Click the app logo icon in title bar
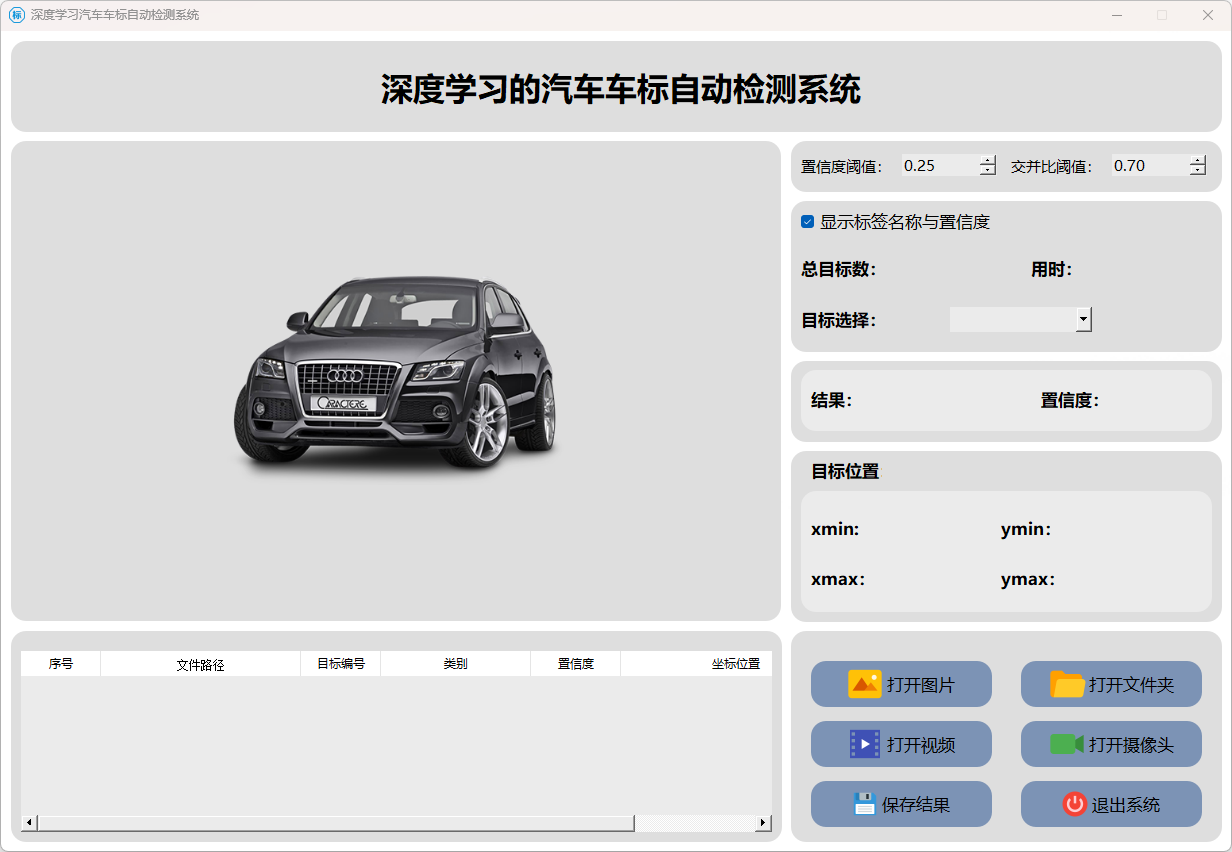The height and width of the screenshot is (852, 1232). point(16,15)
